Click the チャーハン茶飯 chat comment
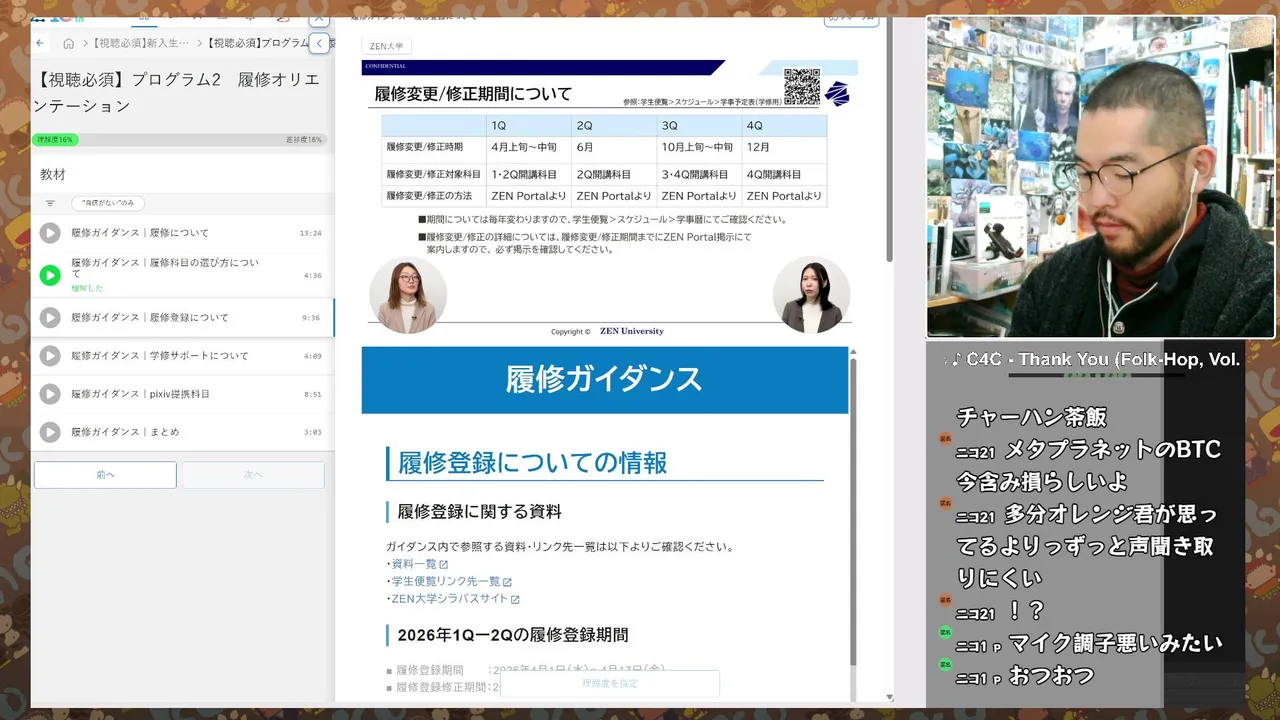Viewport: 1280px width, 720px height. tap(1032, 417)
